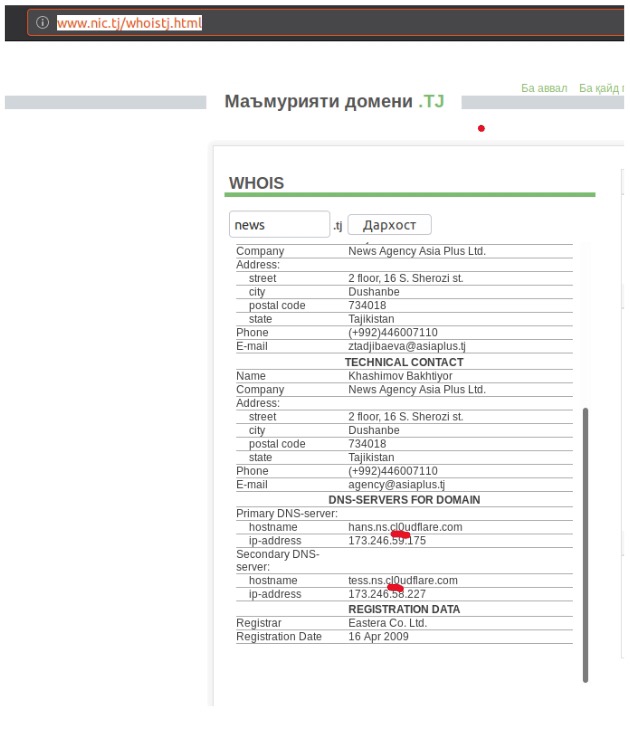Click the registrar name 'Eastera Co. Ltd.'
This screenshot has width=630, height=729.
point(388,623)
